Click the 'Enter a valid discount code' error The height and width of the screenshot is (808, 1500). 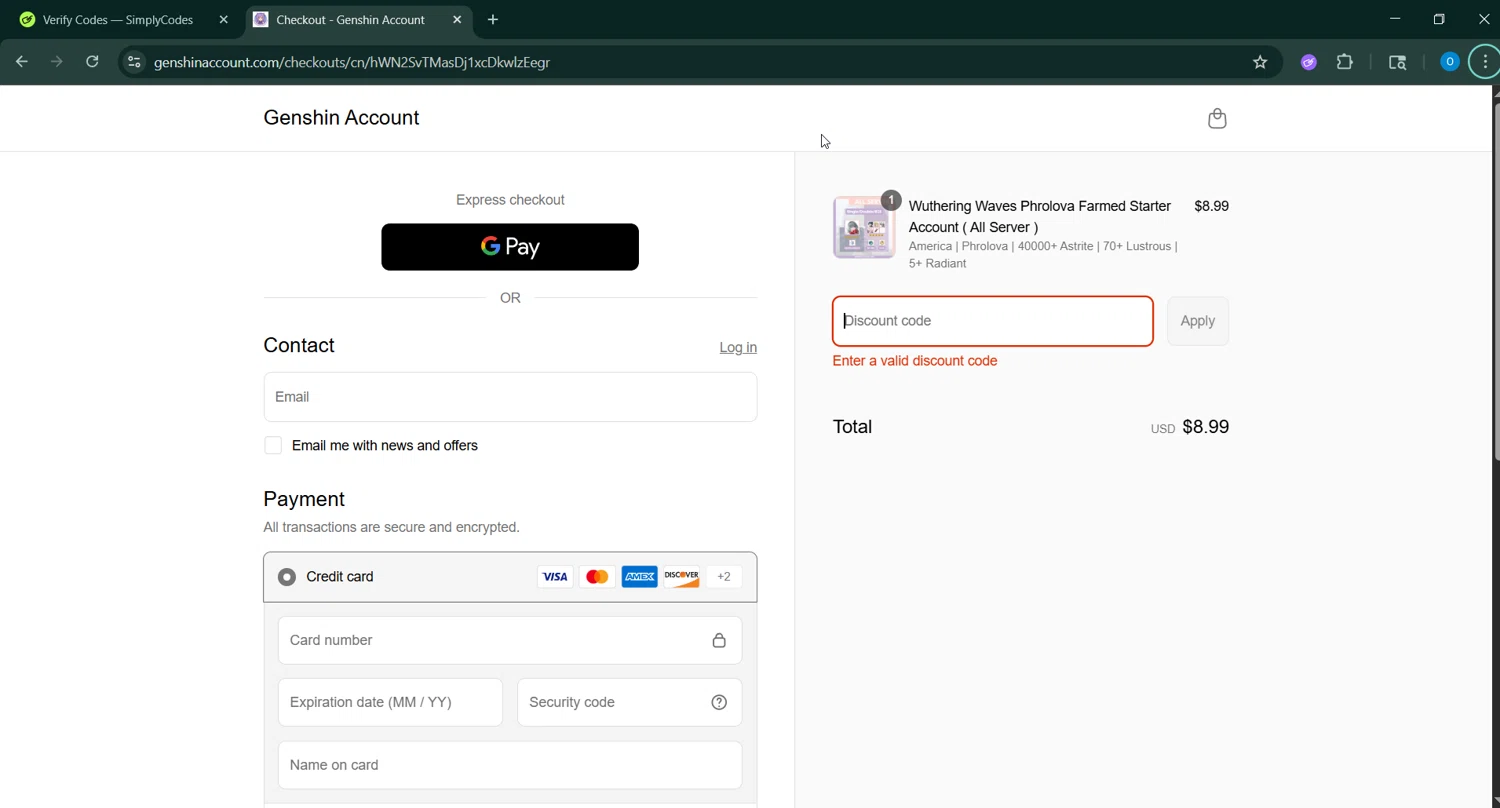915,361
